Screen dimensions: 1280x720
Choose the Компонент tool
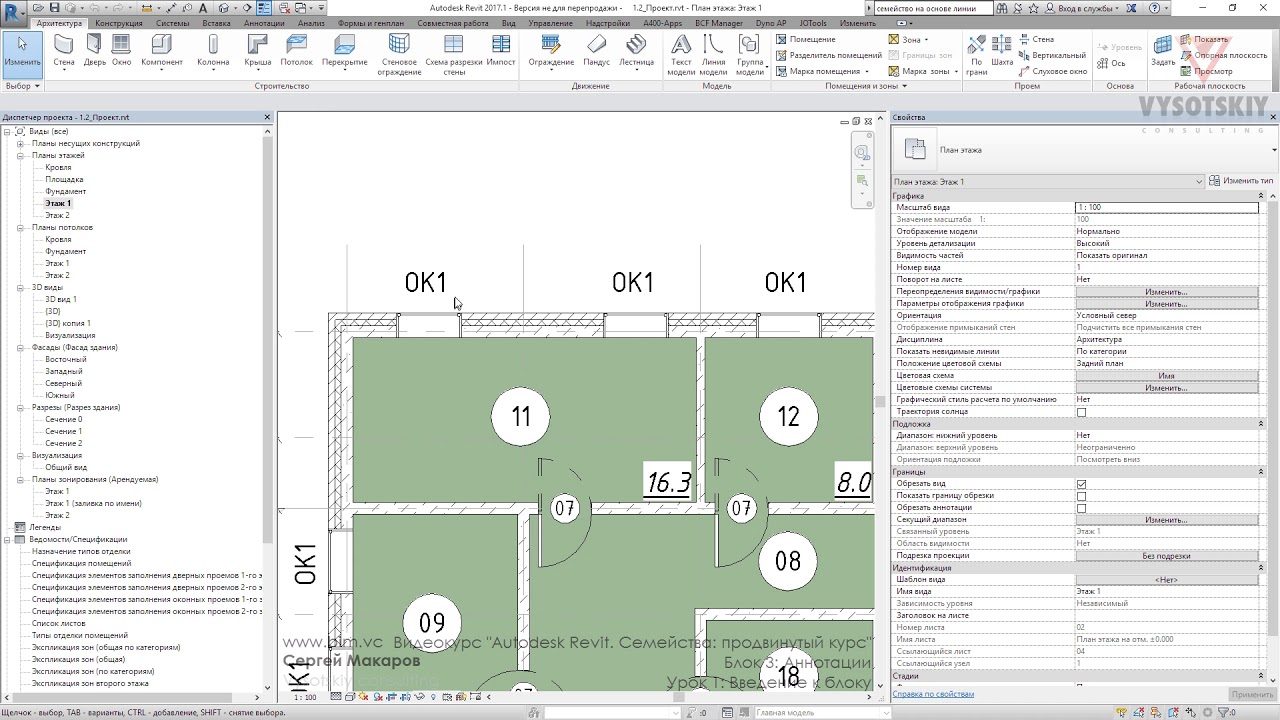162,52
